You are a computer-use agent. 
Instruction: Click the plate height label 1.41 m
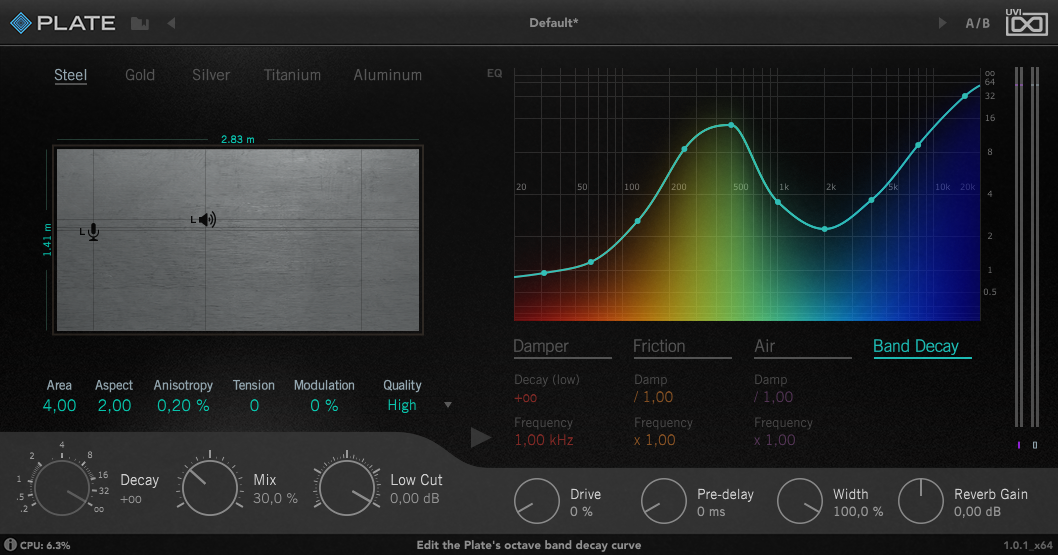tap(47, 239)
